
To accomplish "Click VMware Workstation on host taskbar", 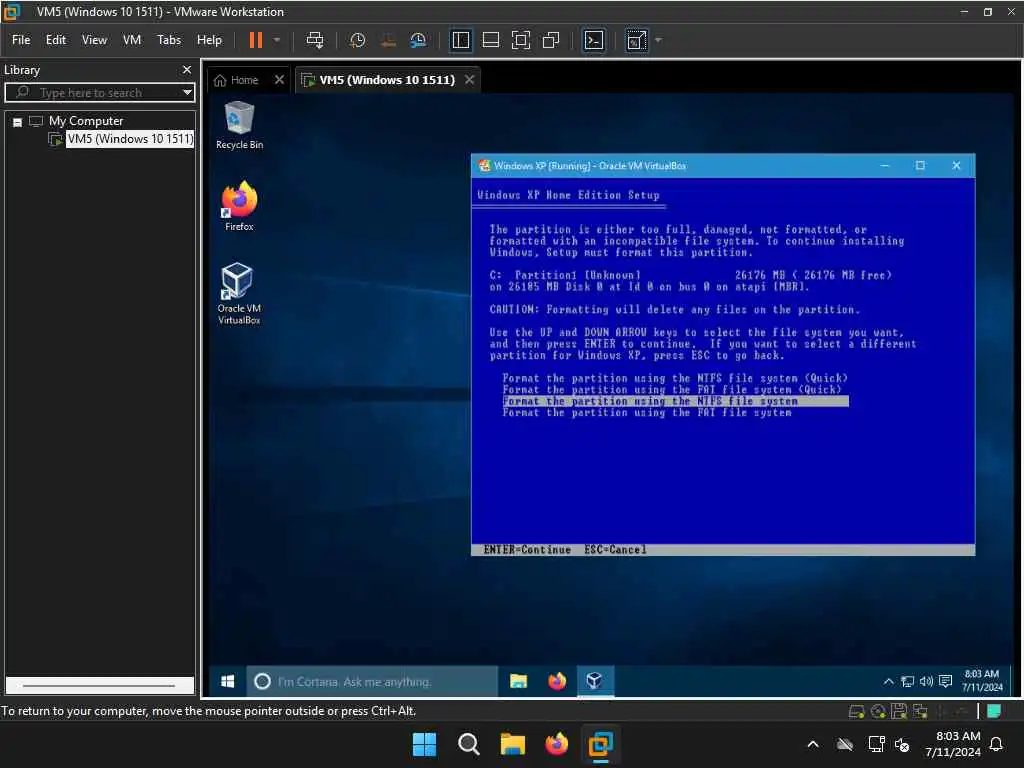I will pyautogui.click(x=600, y=744).
